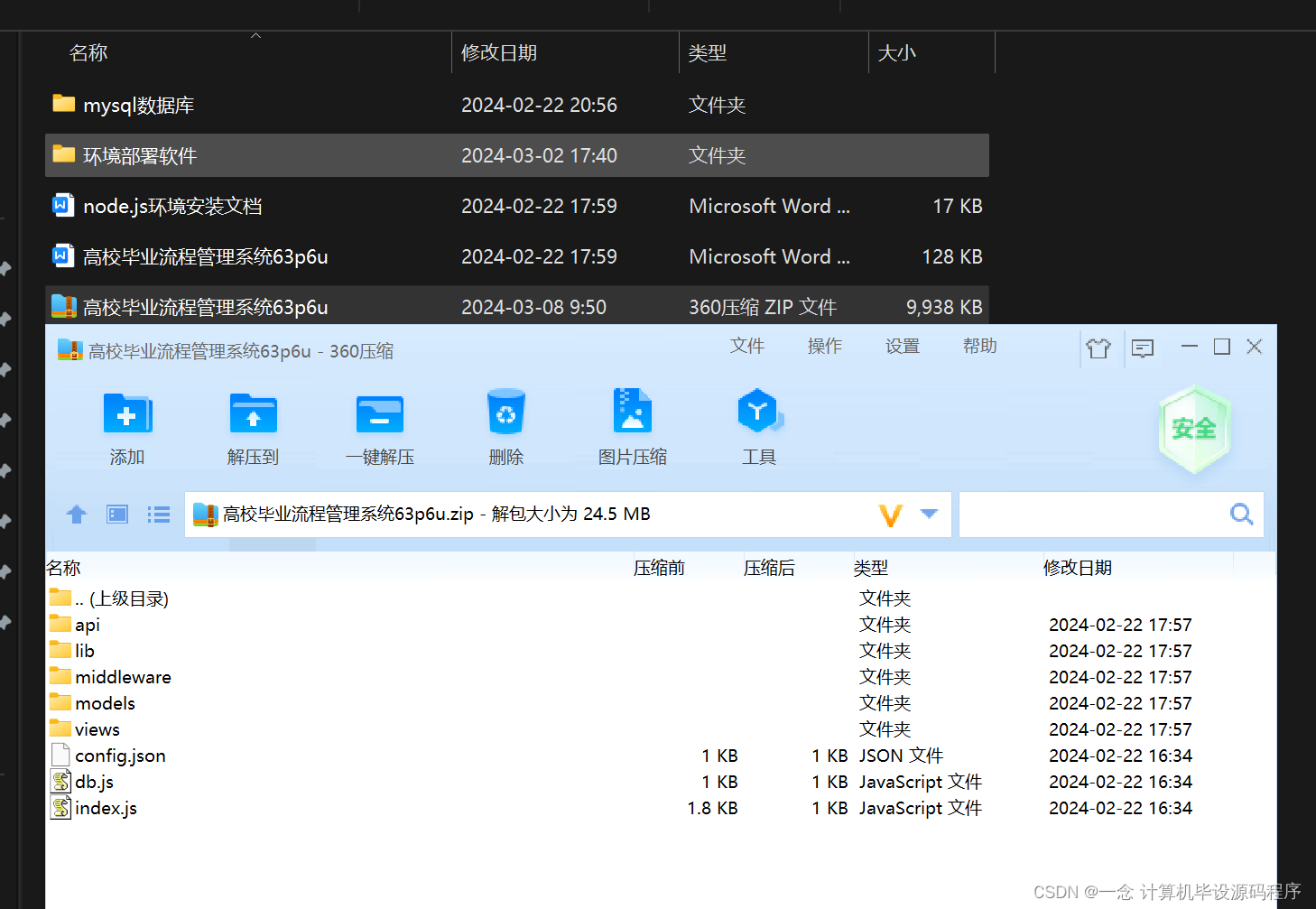Click the up-level navigation arrow
Image resolution: width=1316 pixels, height=909 pixels.
(x=76, y=514)
